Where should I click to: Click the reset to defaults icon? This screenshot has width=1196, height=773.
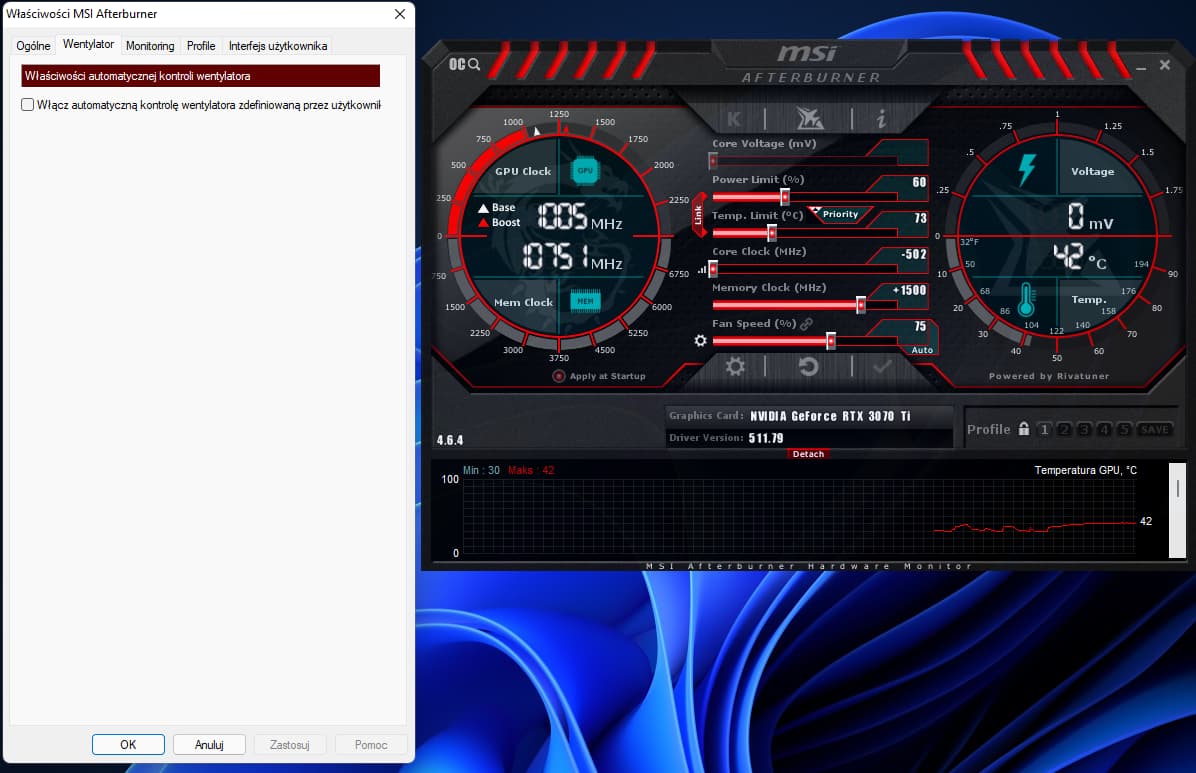[x=808, y=367]
